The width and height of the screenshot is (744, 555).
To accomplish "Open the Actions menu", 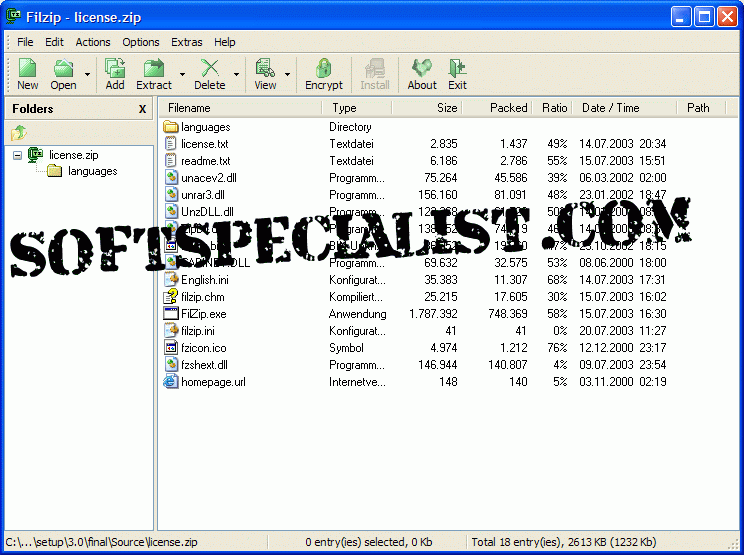I will [93, 42].
